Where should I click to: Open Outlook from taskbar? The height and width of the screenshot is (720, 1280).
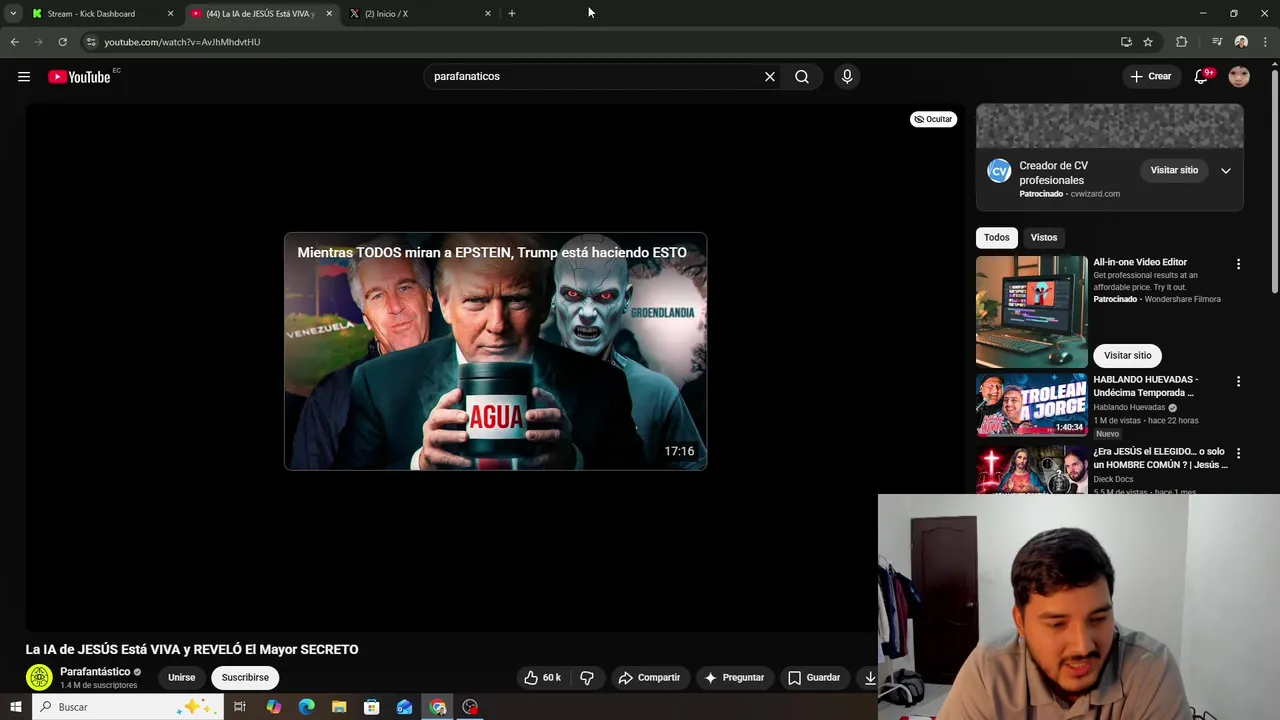[405, 707]
